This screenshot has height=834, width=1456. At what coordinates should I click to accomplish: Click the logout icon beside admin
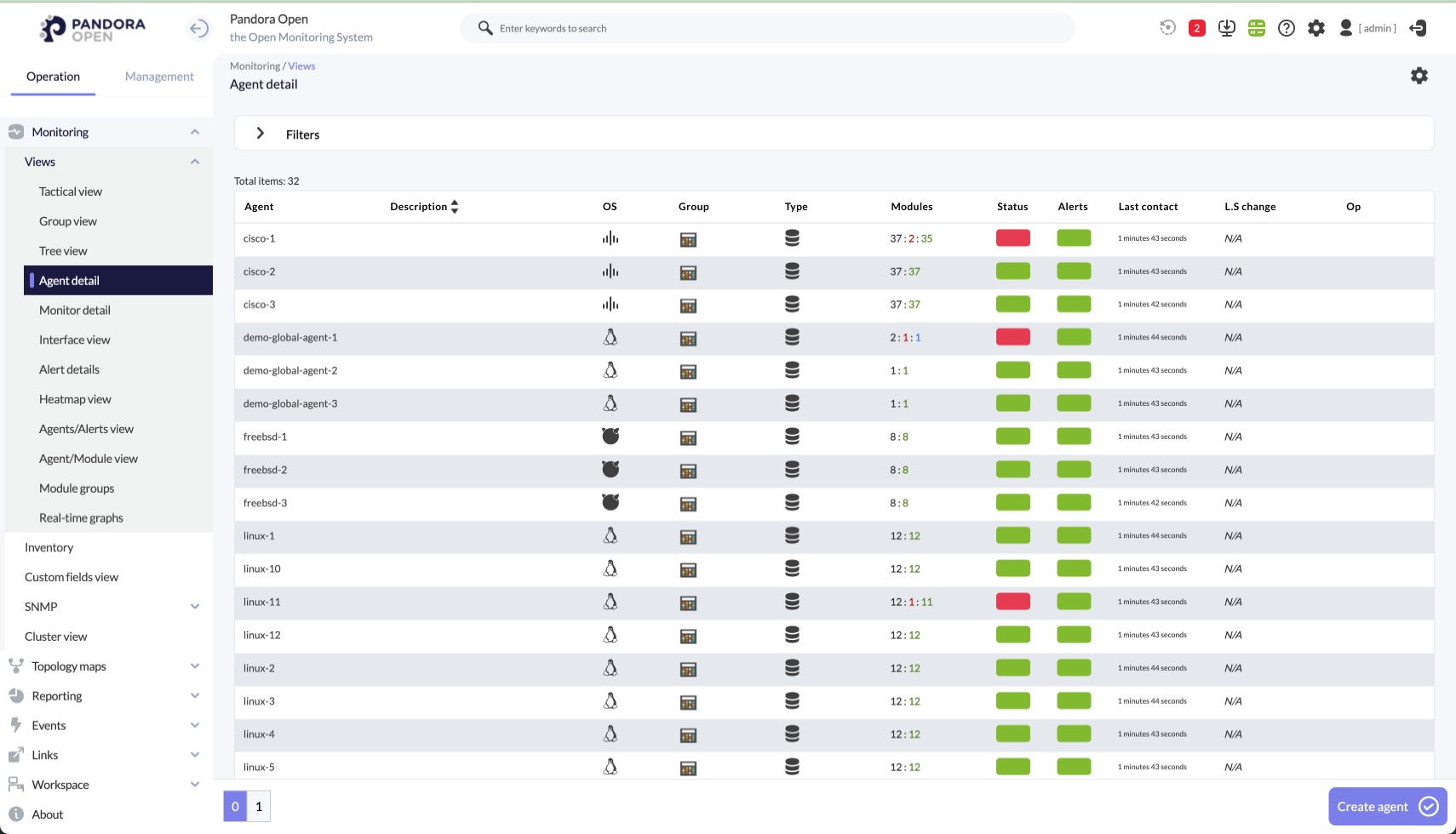point(1418,28)
